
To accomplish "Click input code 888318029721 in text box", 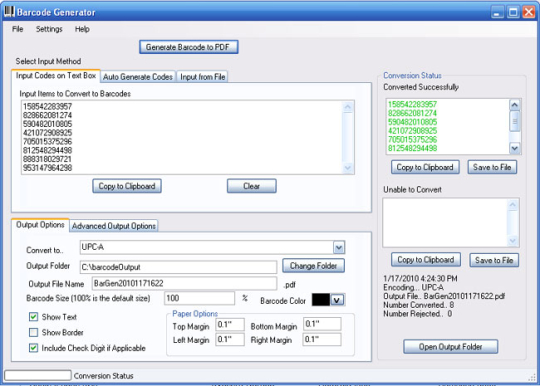I will (47, 159).
